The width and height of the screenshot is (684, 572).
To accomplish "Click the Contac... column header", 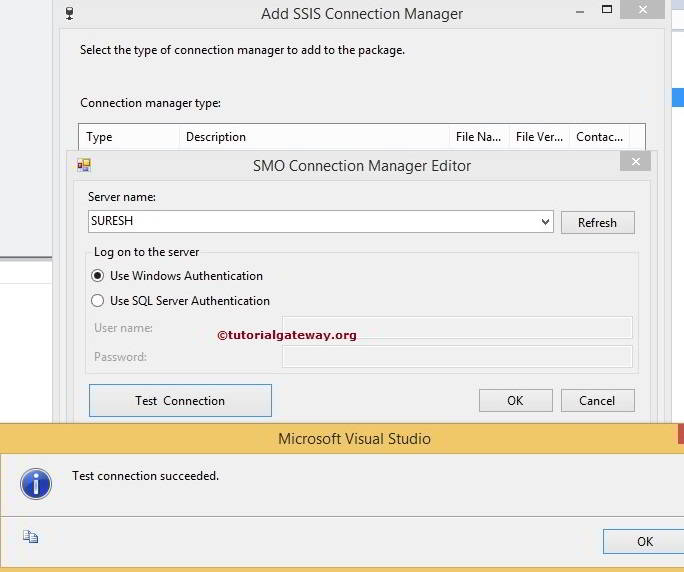I will 600,137.
